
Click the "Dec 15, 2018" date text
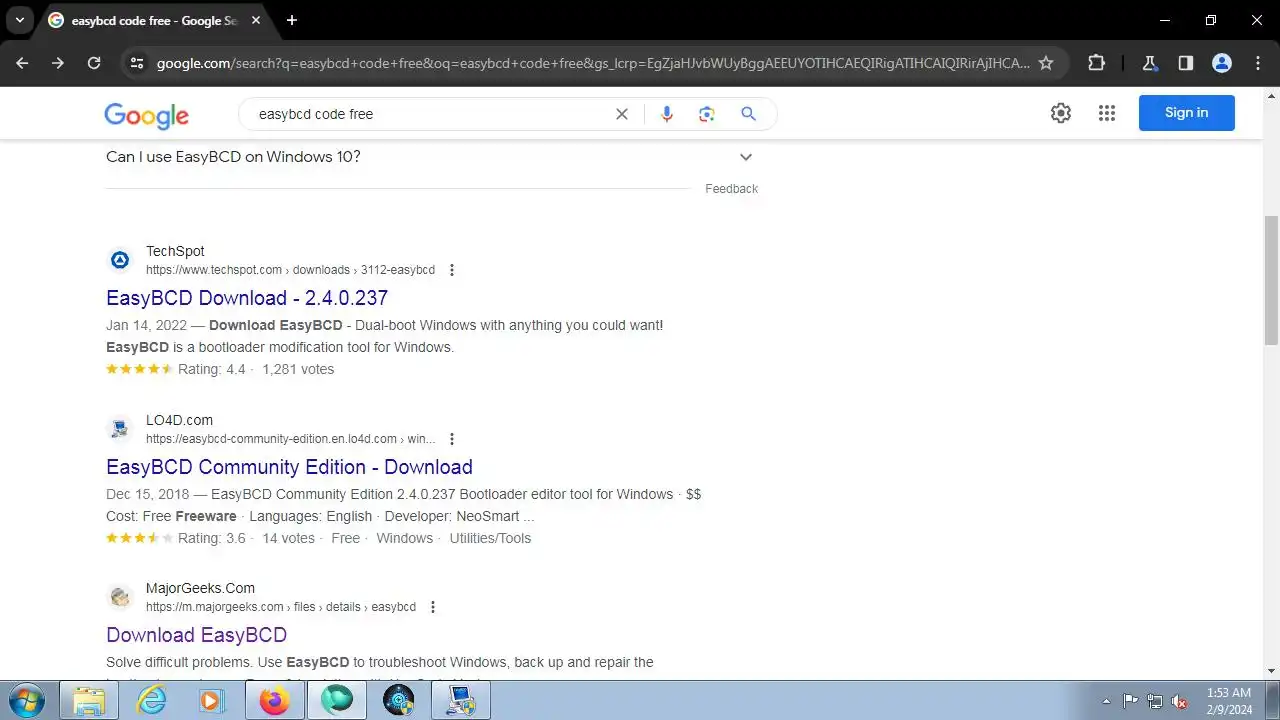click(148, 494)
